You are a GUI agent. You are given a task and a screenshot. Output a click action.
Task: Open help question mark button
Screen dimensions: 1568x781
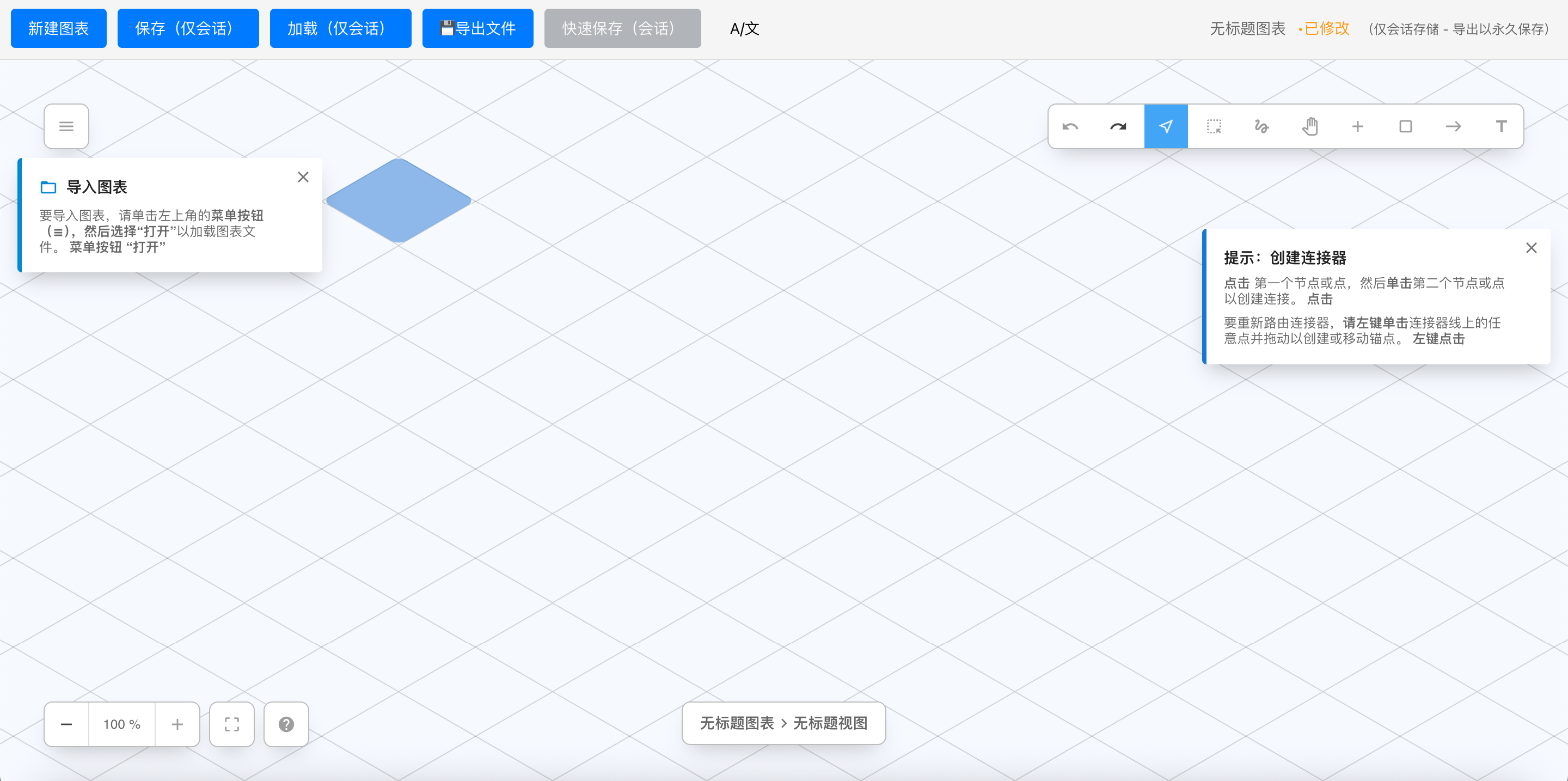click(286, 724)
